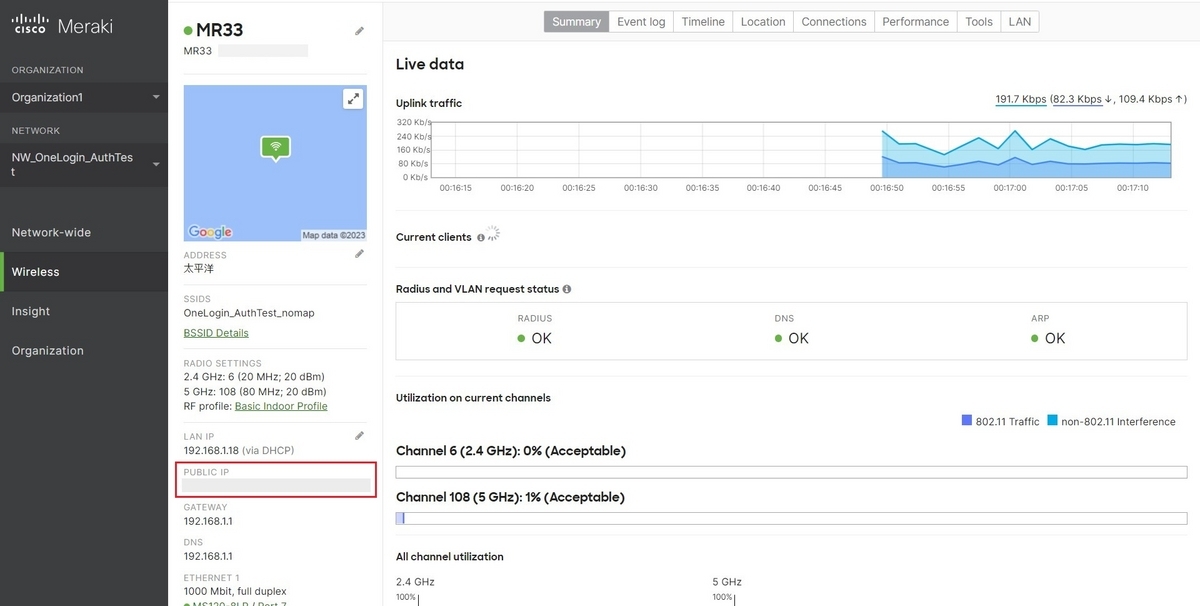Open the Basic Indoor Profile link
This screenshot has height=606, width=1200.
click(x=281, y=406)
